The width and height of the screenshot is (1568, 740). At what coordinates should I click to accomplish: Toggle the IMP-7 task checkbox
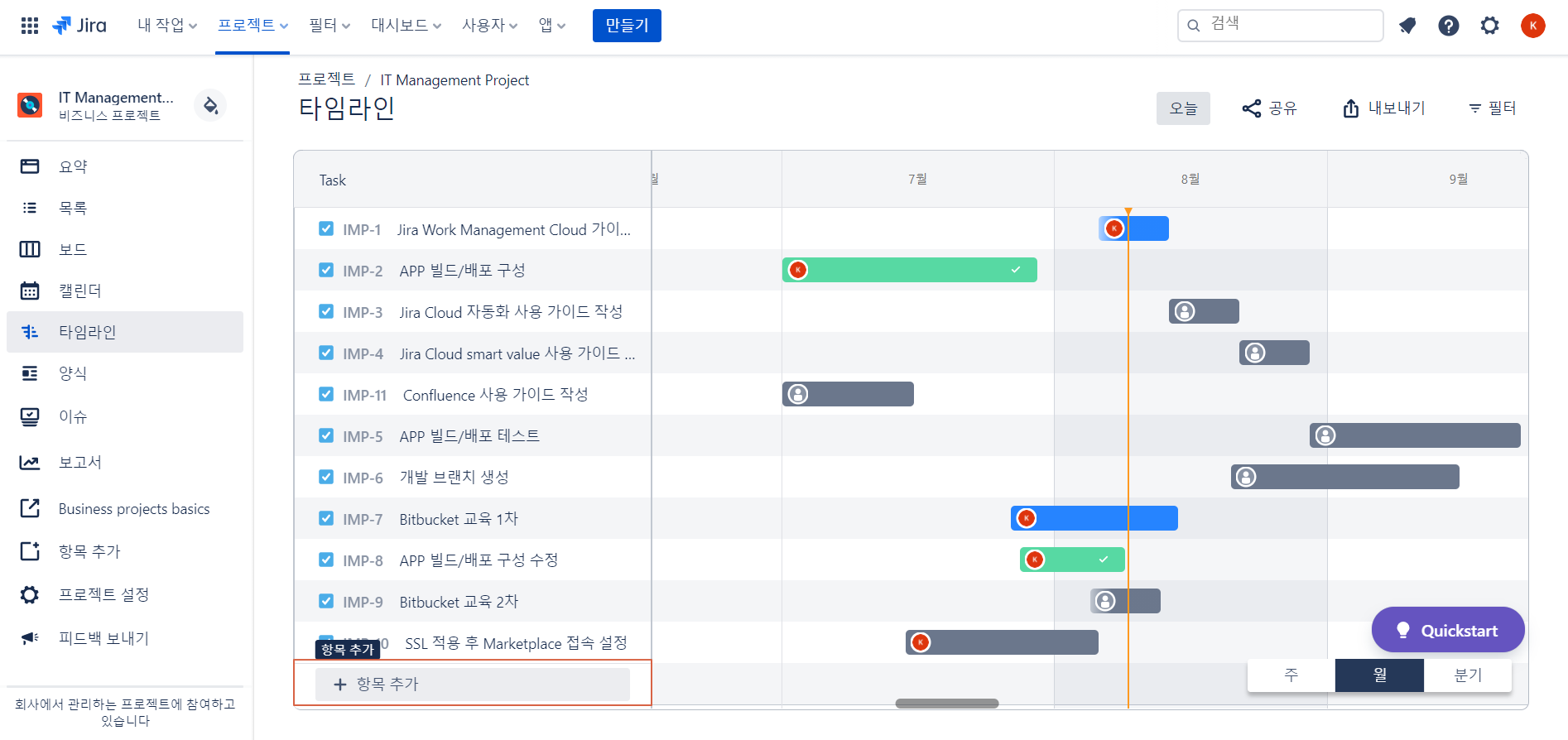pos(326,518)
